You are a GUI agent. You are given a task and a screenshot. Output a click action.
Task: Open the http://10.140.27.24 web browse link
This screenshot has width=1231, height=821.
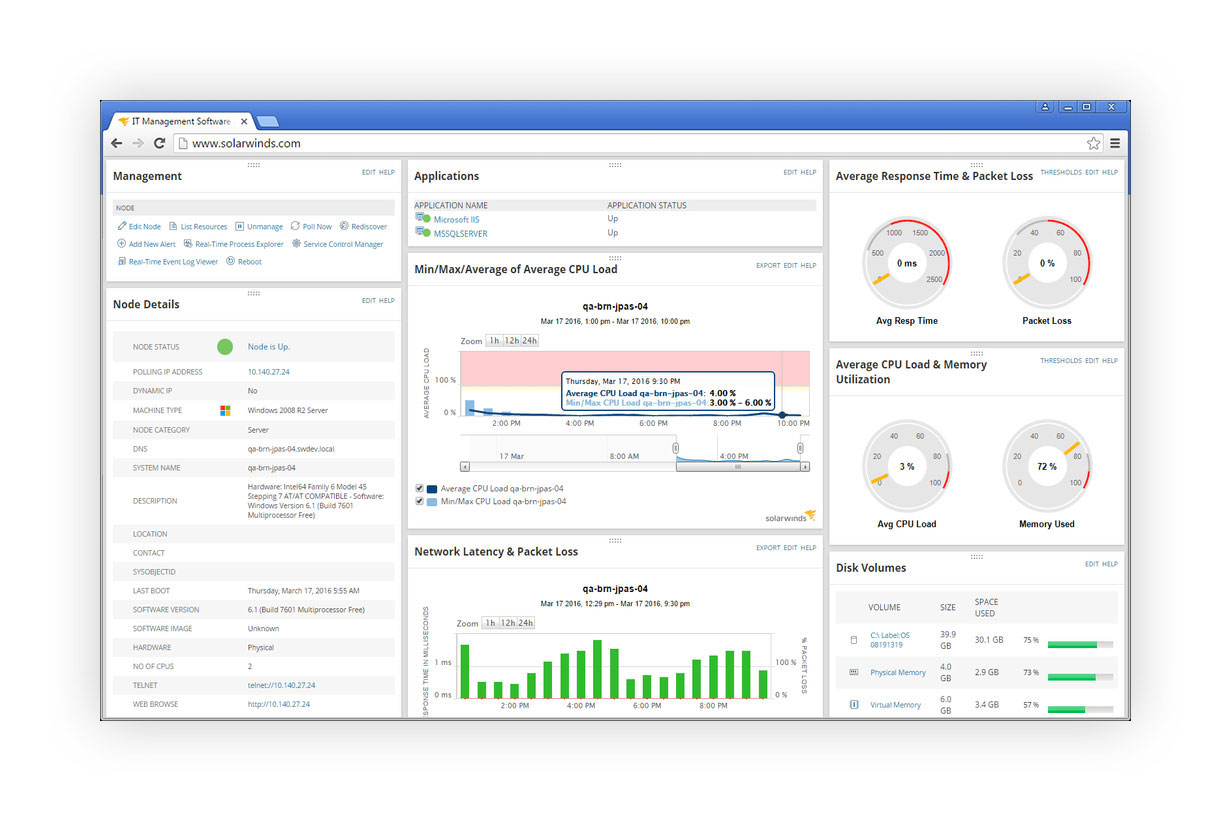point(279,704)
